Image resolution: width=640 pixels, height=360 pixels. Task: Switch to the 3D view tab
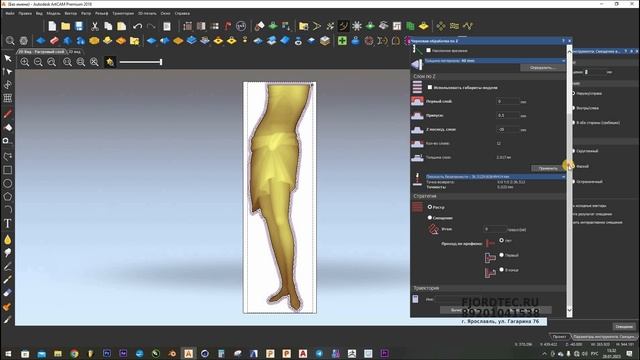pos(75,52)
